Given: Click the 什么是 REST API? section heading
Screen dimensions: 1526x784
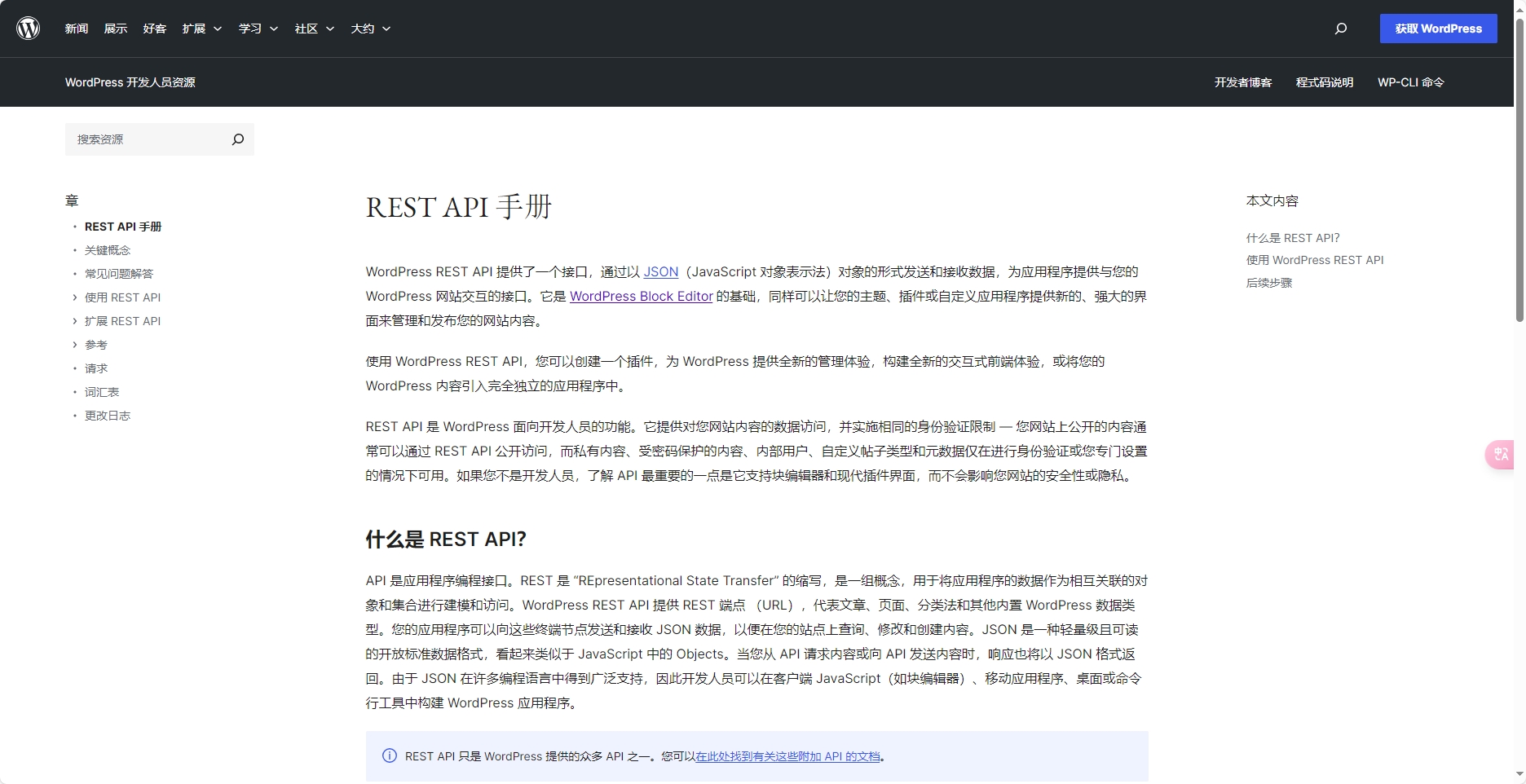Looking at the screenshot, I should pyautogui.click(x=446, y=539).
